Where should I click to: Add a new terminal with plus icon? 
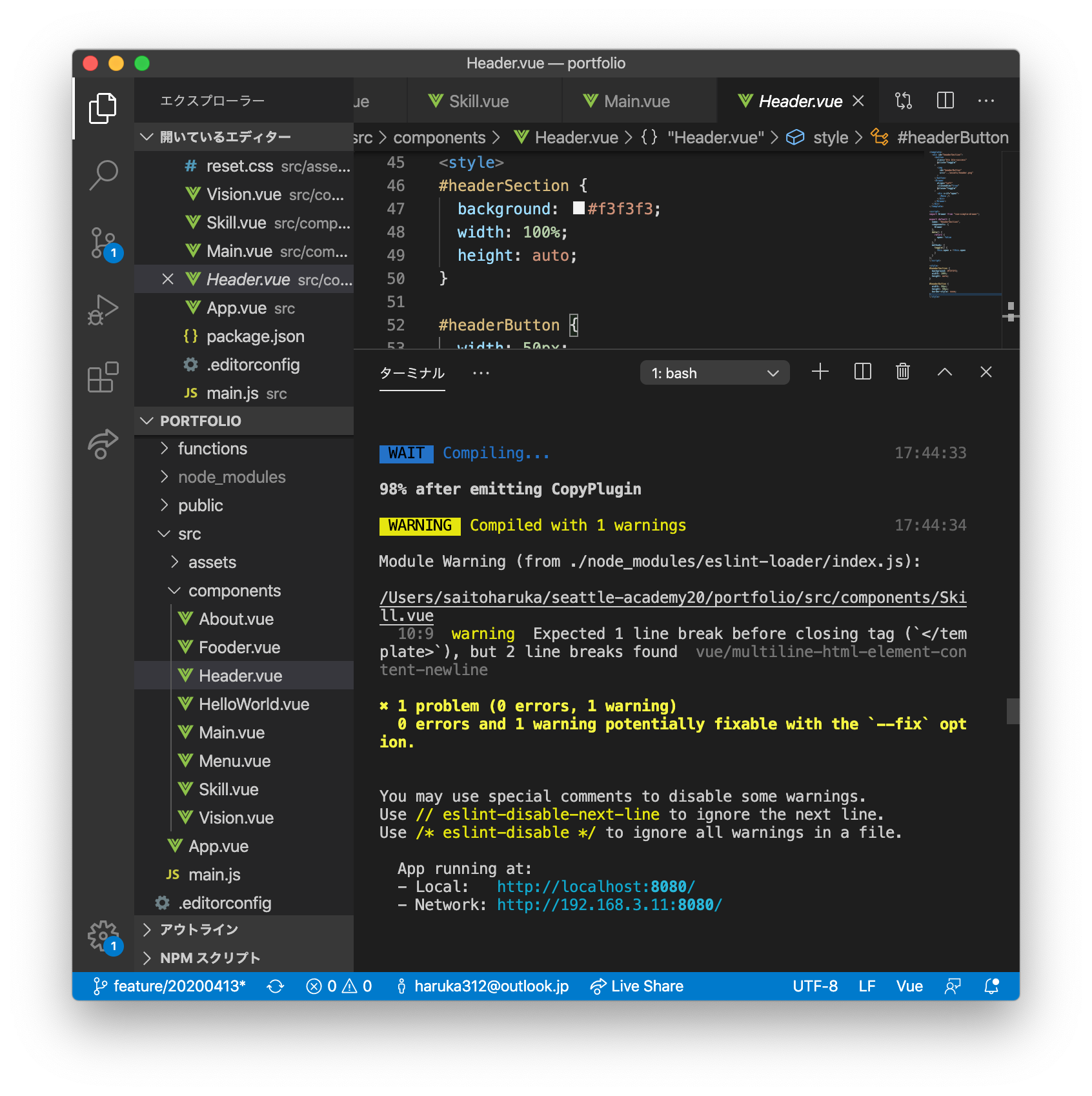pyautogui.click(x=820, y=372)
